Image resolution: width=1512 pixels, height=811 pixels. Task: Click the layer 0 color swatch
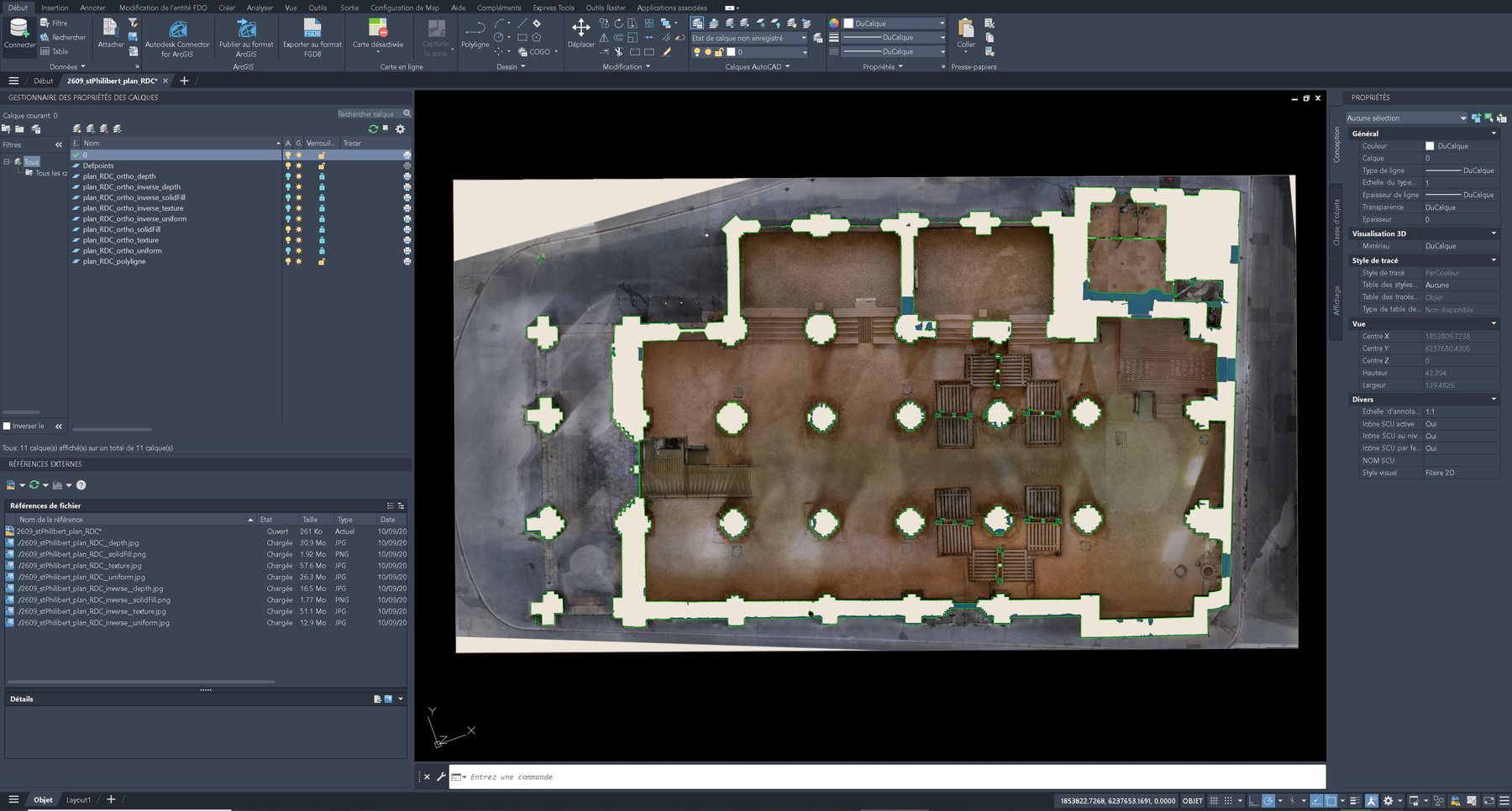pos(731,52)
